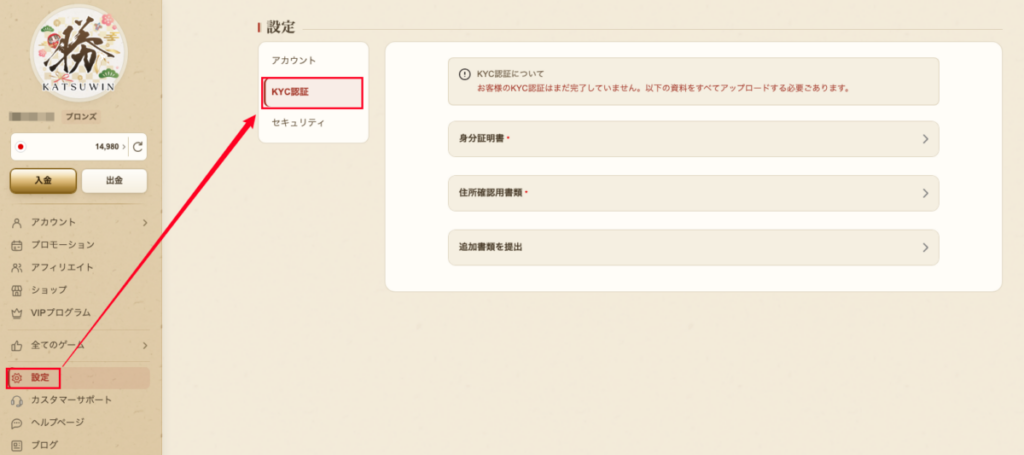Click the カスタマーサポート headset icon
This screenshot has height=455, width=1024.
(x=17, y=400)
